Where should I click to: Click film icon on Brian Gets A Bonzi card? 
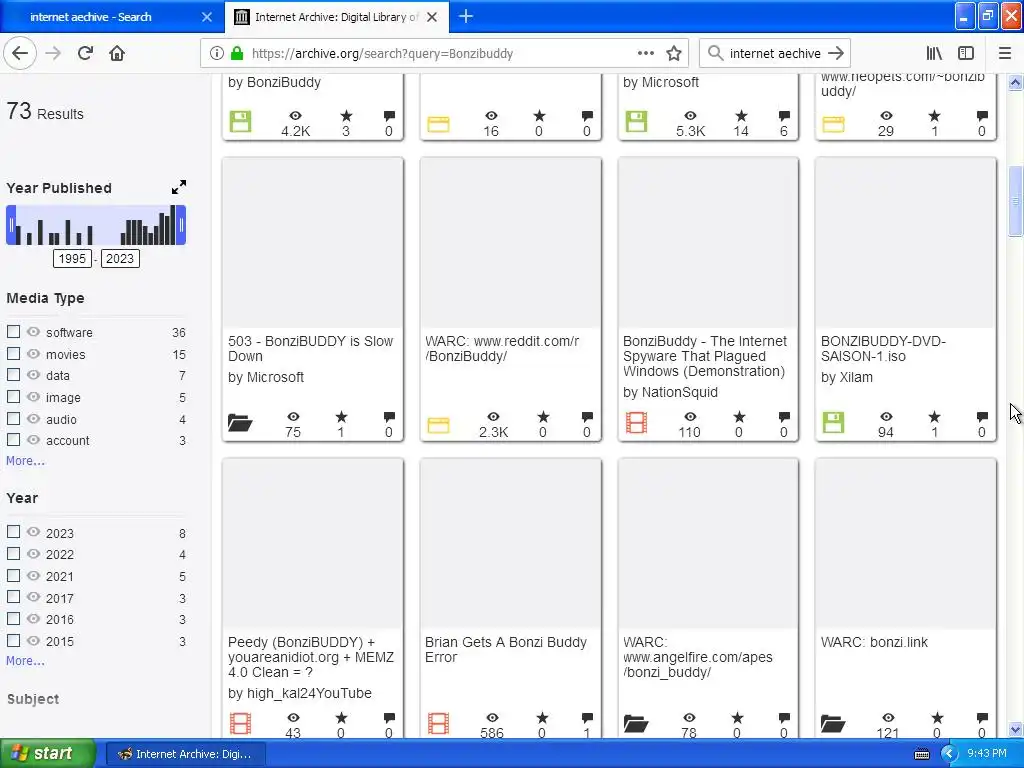[438, 724]
